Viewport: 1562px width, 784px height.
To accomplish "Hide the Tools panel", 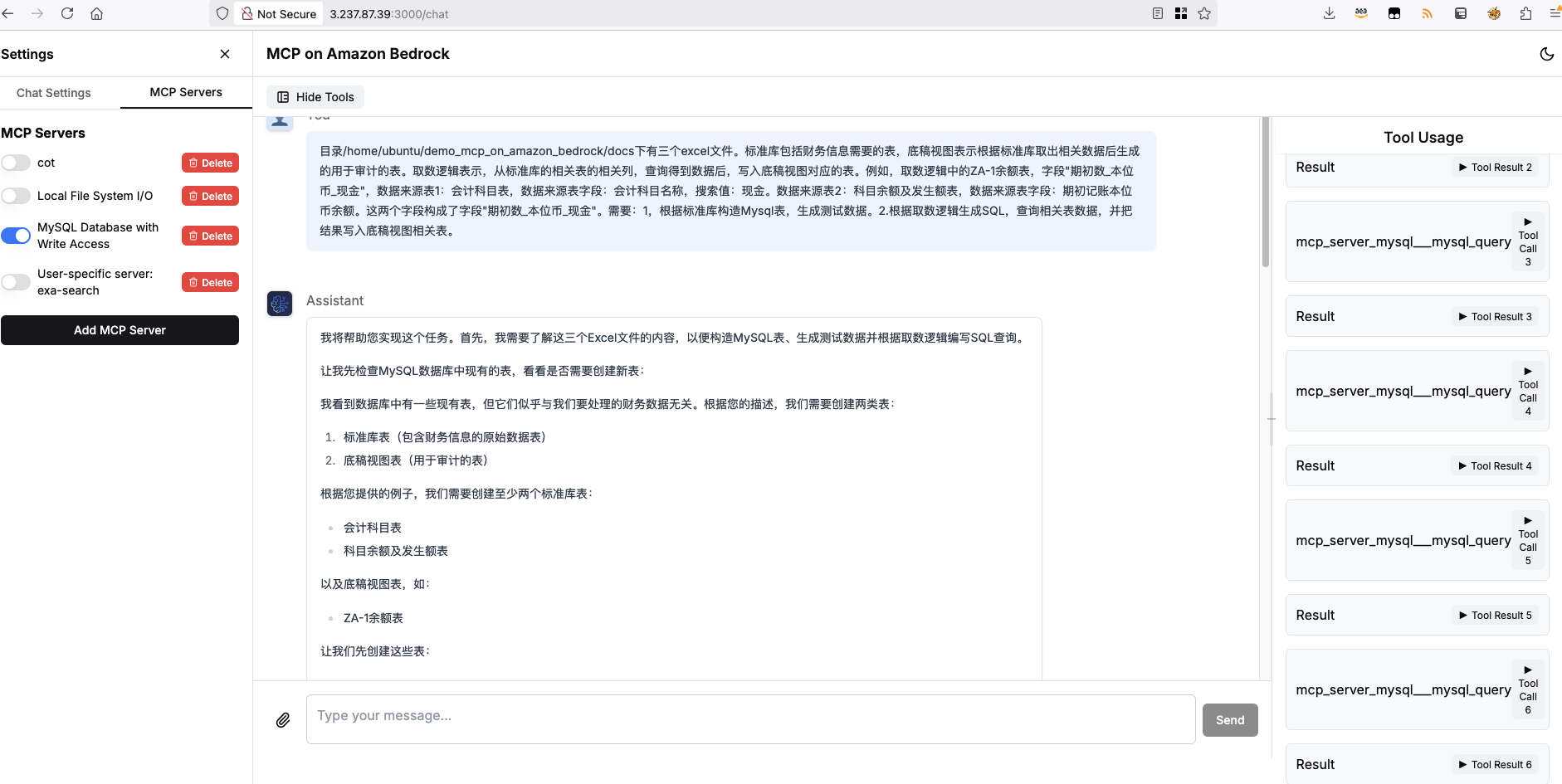I will pyautogui.click(x=315, y=97).
